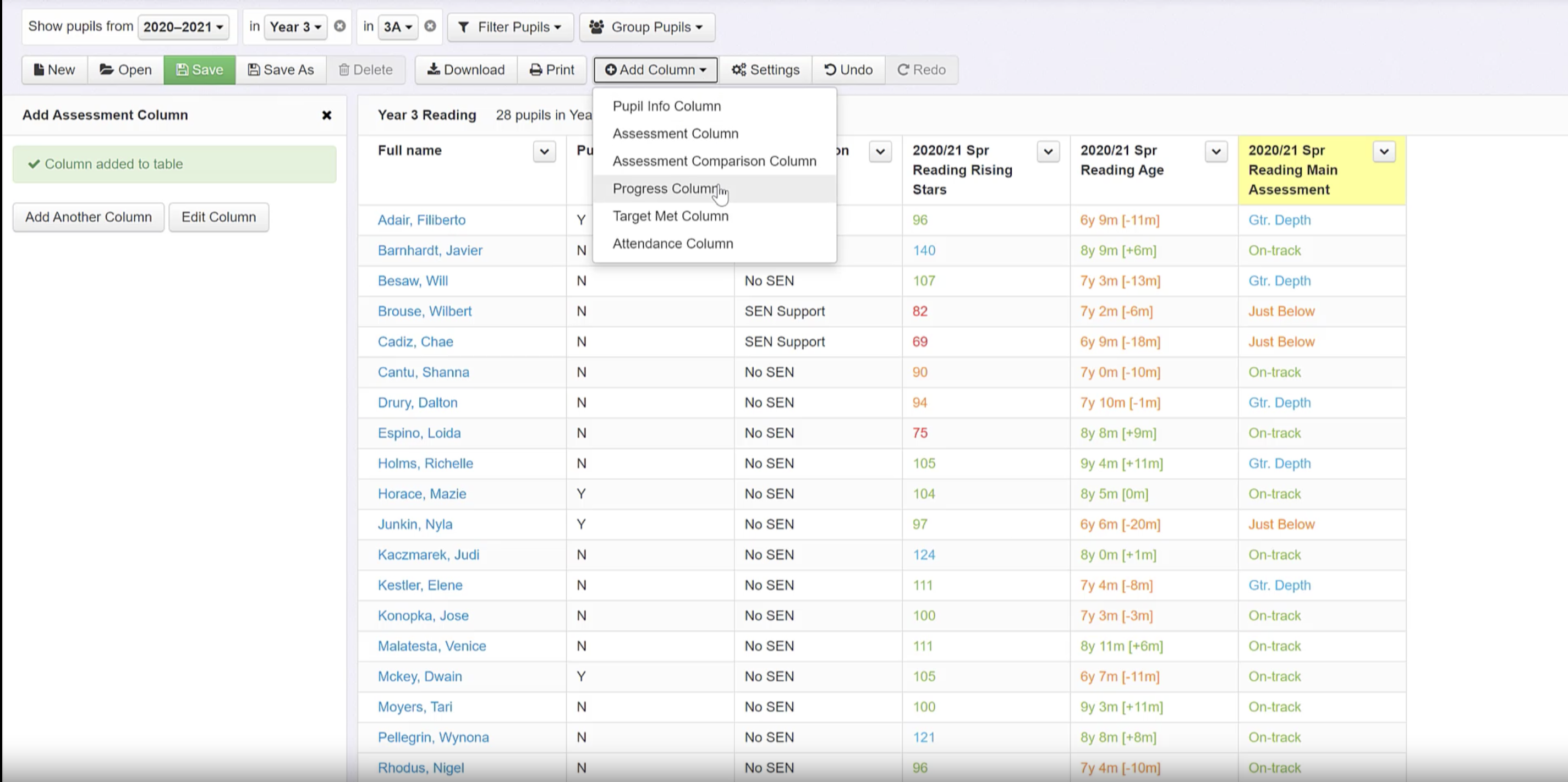Undo the last action
Screen dimensions: 1568x782
[x=848, y=69]
